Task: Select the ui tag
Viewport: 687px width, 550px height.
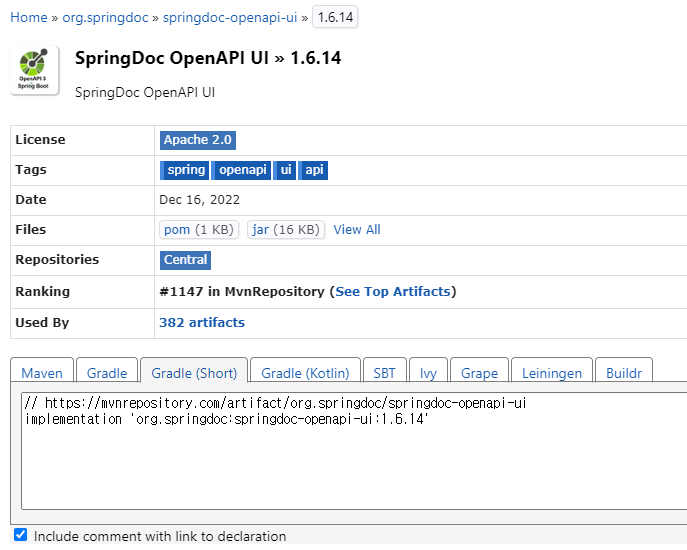Action: point(285,170)
